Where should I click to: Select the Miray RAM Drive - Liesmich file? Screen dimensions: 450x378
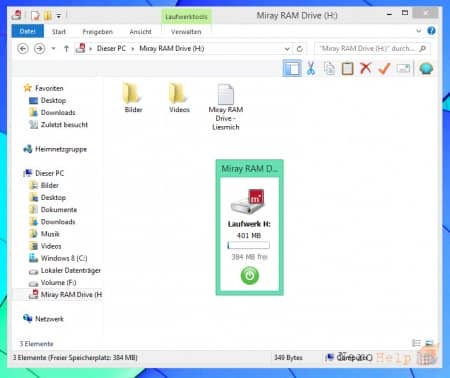[x=226, y=107]
